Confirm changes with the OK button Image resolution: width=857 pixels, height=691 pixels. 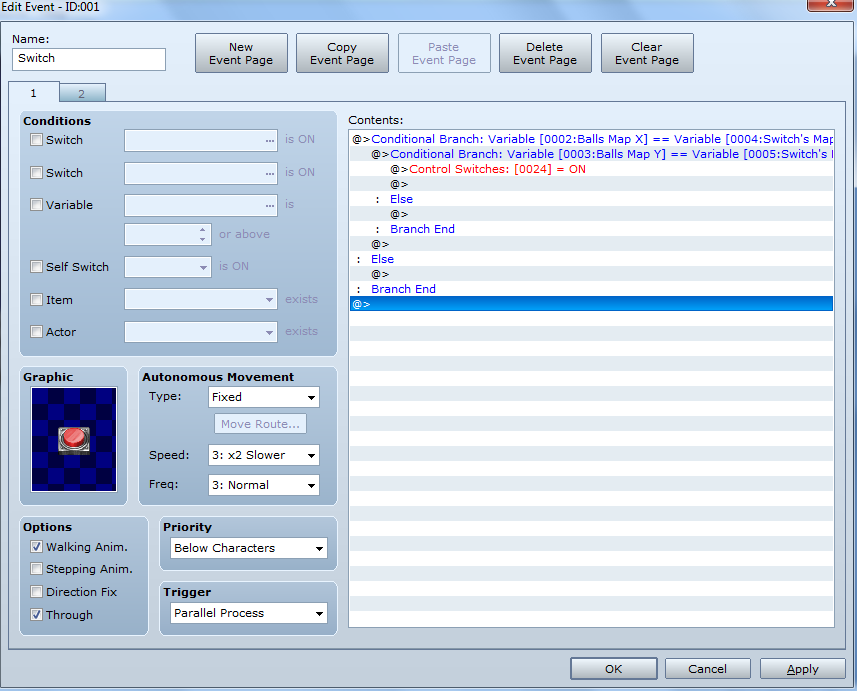coord(613,669)
